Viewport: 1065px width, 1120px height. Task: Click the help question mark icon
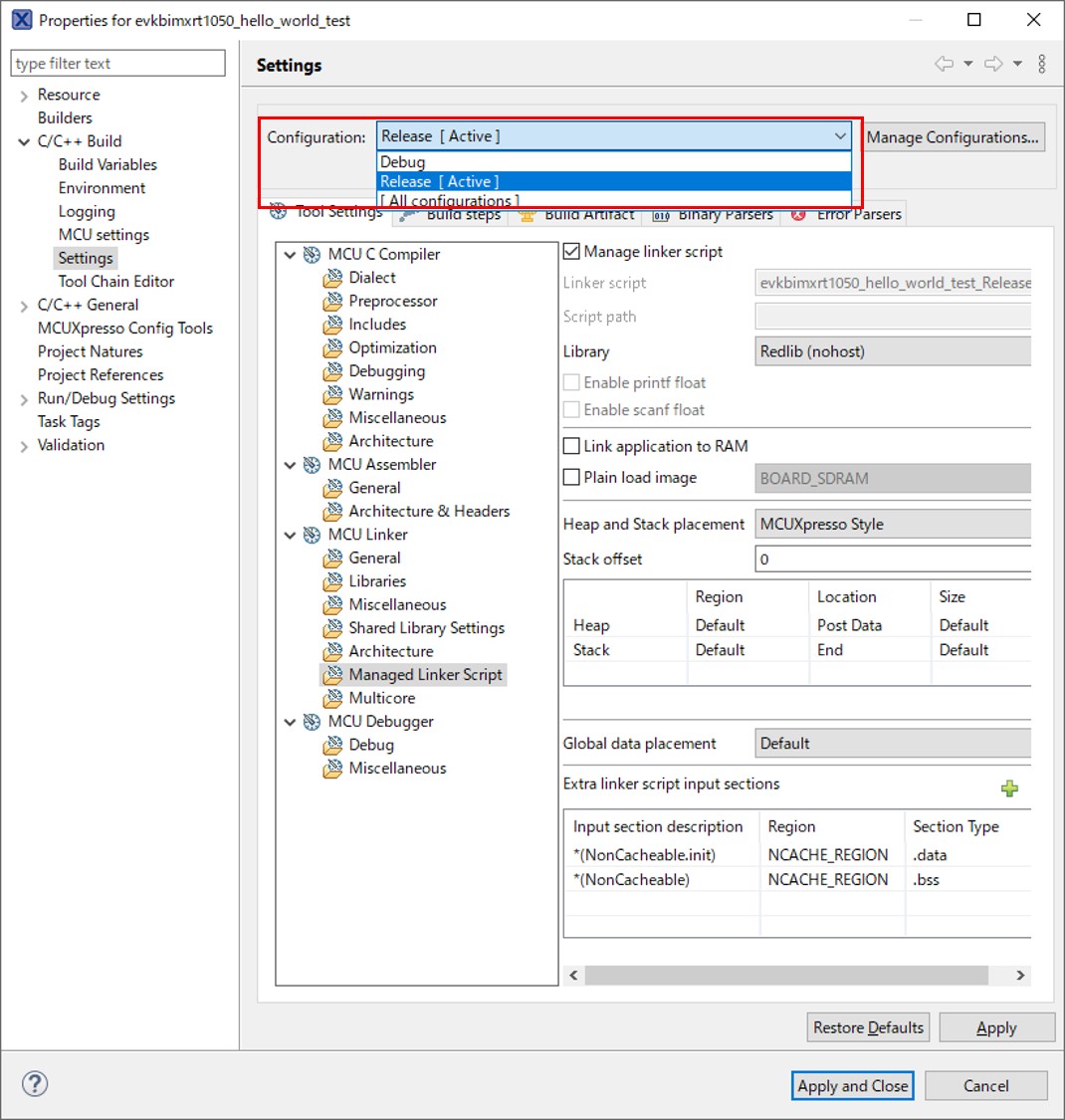[x=35, y=1084]
